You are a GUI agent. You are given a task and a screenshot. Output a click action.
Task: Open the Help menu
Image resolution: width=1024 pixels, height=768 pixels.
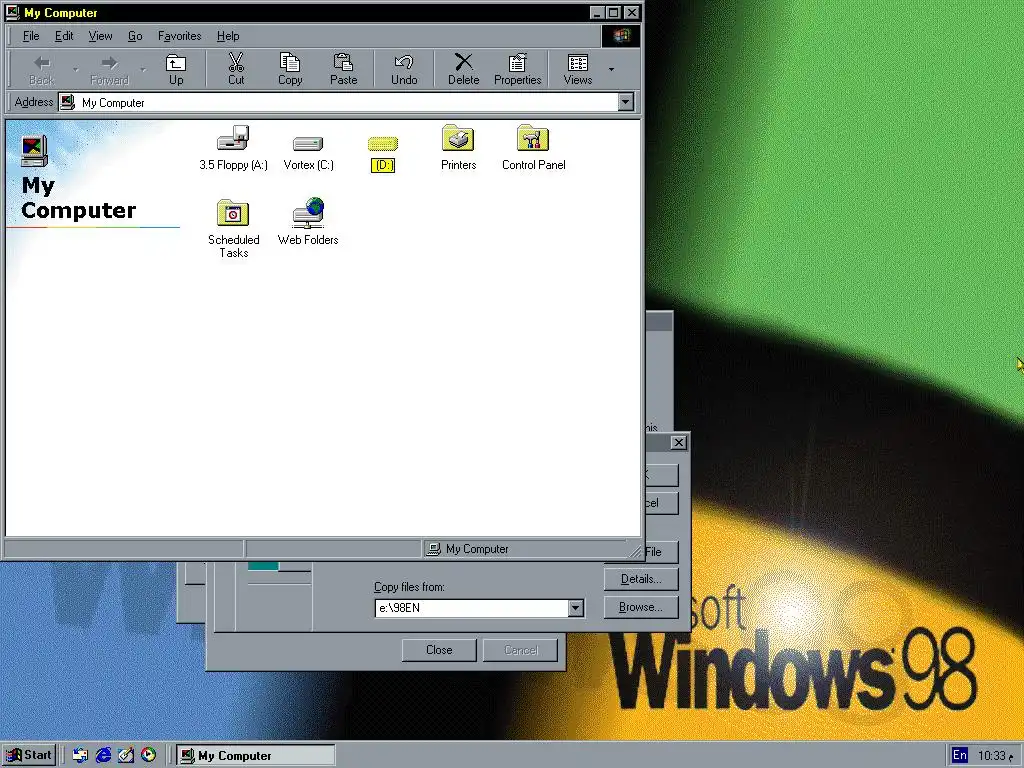click(228, 36)
